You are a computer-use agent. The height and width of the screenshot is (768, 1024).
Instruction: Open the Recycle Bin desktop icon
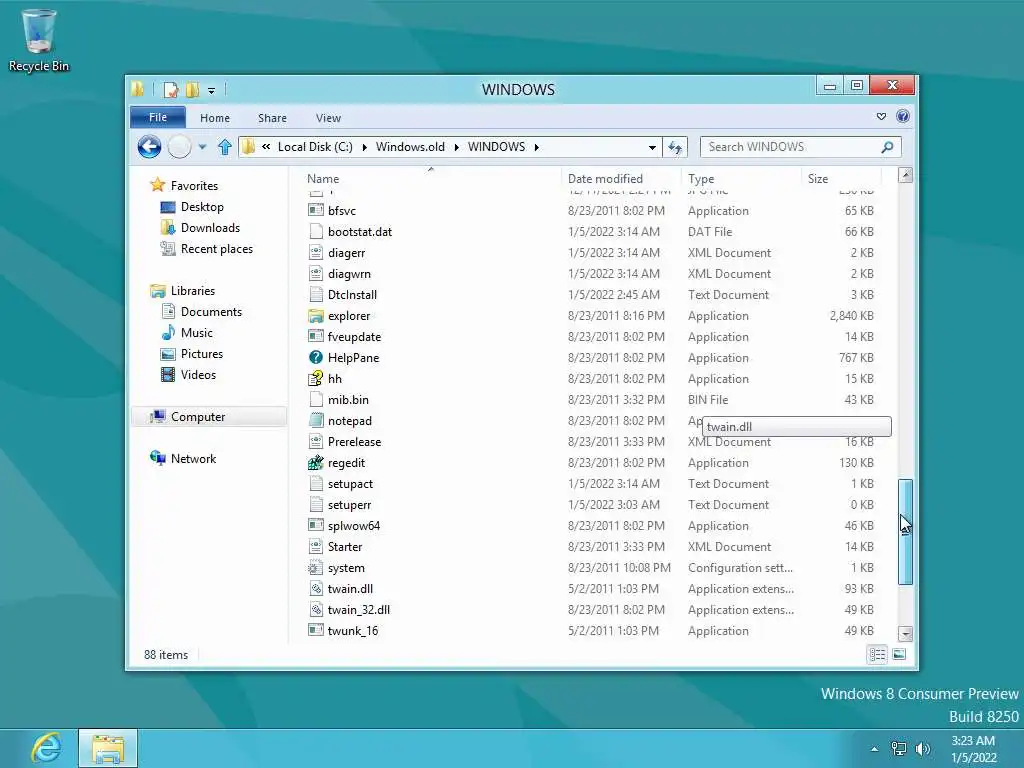[x=39, y=39]
